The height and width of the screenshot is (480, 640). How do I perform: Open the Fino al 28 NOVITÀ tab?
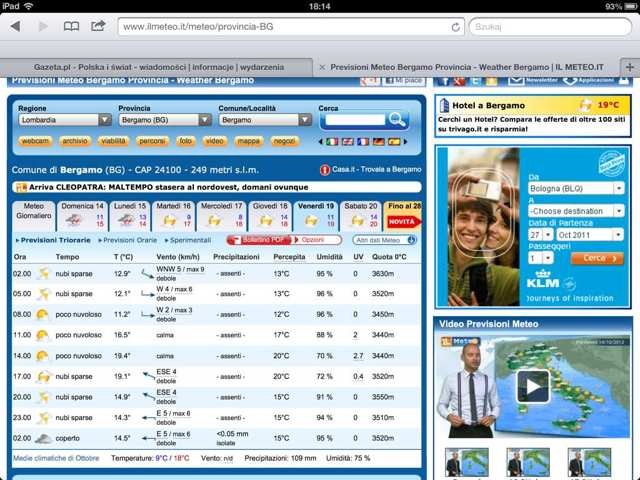[402, 216]
